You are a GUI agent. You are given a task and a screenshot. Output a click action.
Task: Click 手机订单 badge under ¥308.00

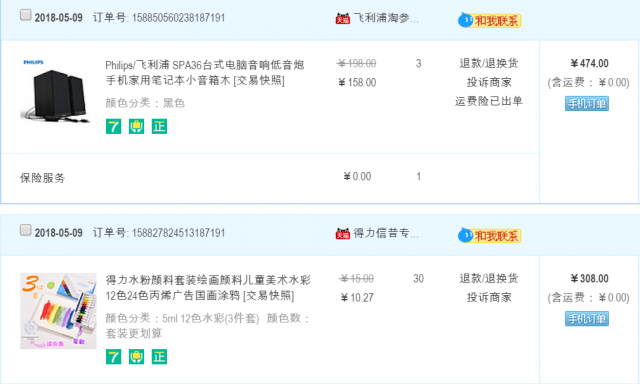[587, 319]
